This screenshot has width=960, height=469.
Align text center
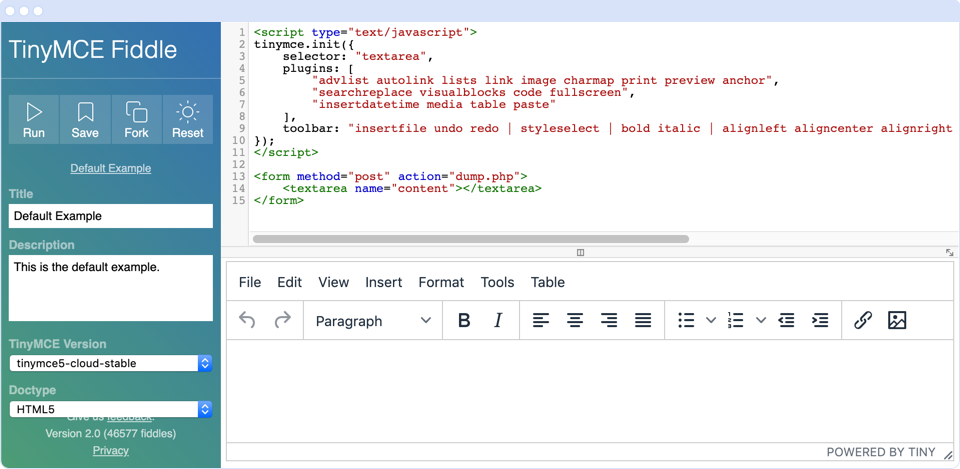click(x=574, y=320)
